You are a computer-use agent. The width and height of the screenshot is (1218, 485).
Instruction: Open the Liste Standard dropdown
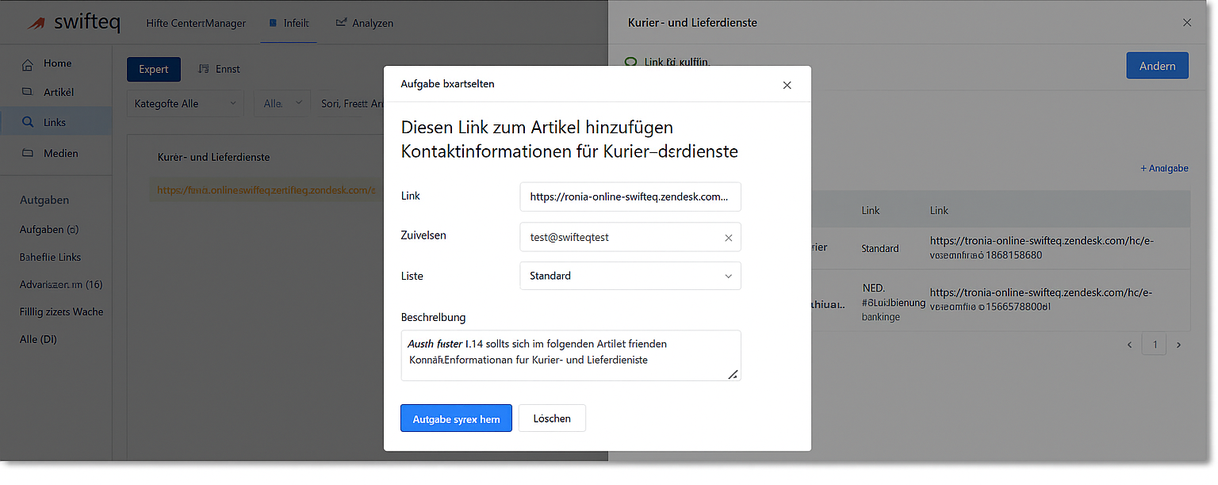tap(630, 275)
